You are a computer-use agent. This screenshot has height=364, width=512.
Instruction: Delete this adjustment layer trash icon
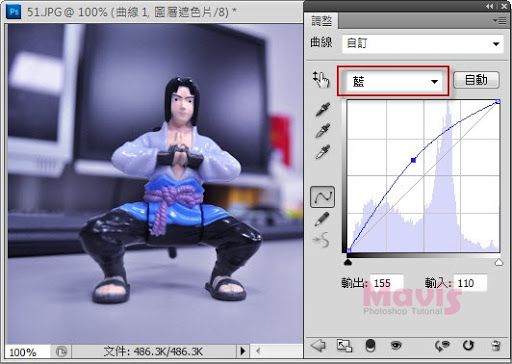tap(496, 345)
